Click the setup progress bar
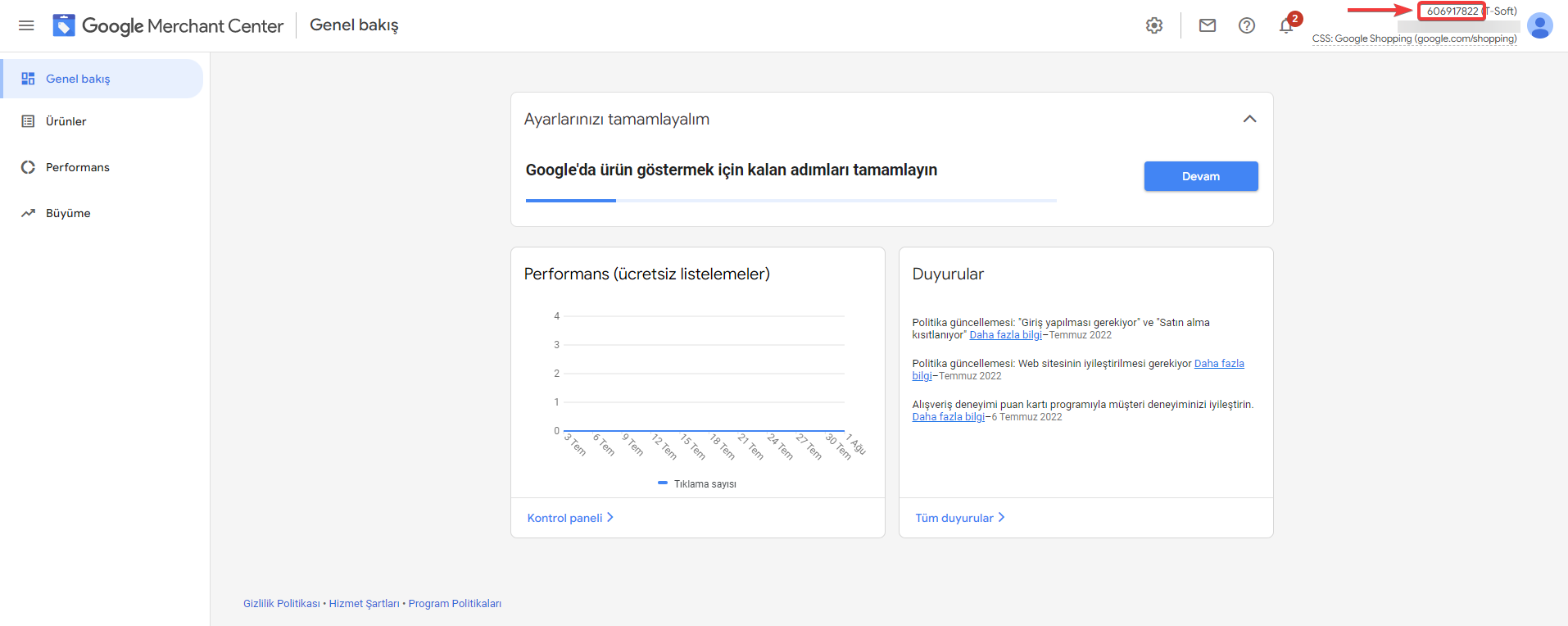The image size is (1568, 626). click(x=791, y=200)
